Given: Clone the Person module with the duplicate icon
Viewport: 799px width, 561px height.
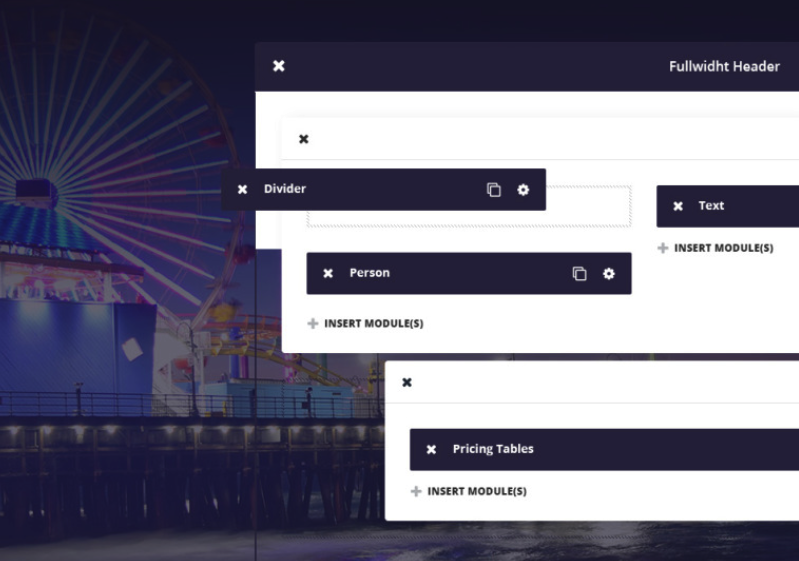Looking at the screenshot, I should (x=579, y=274).
